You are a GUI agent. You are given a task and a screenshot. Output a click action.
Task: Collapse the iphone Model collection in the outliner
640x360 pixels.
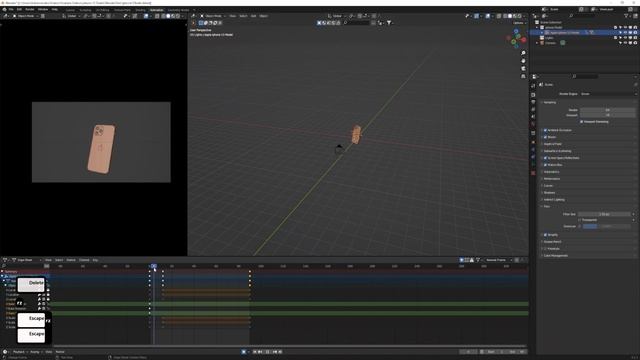(x=537, y=27)
